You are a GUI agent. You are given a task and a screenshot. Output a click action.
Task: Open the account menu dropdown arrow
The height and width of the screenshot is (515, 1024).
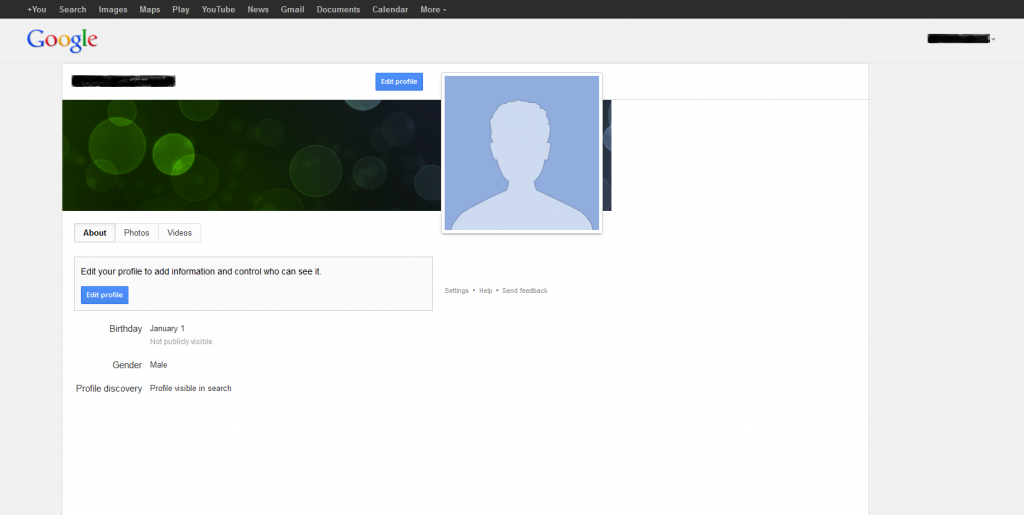pyautogui.click(x=993, y=40)
